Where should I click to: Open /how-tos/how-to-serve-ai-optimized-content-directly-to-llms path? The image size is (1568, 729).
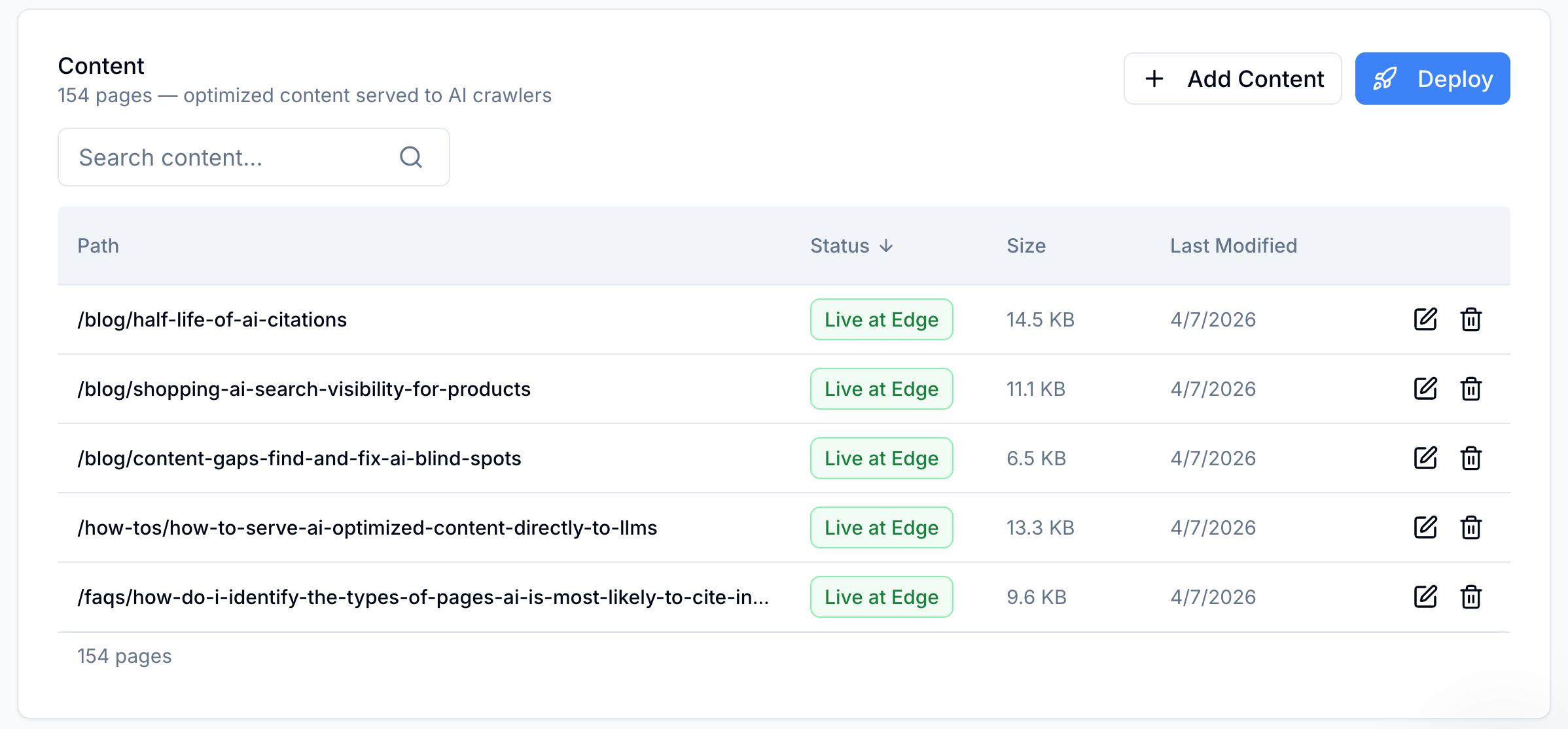coord(367,527)
